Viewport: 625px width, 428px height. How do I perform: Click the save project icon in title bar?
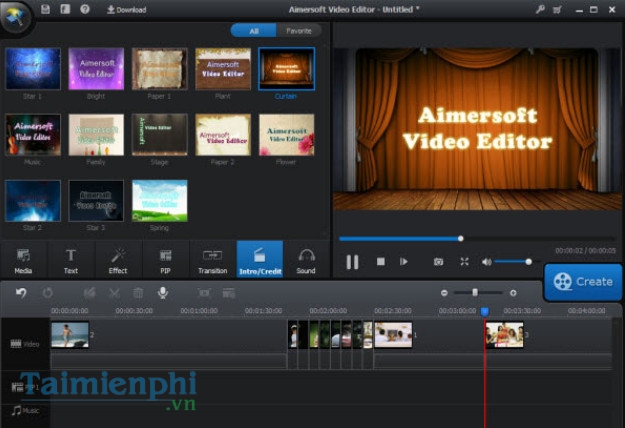pos(45,9)
